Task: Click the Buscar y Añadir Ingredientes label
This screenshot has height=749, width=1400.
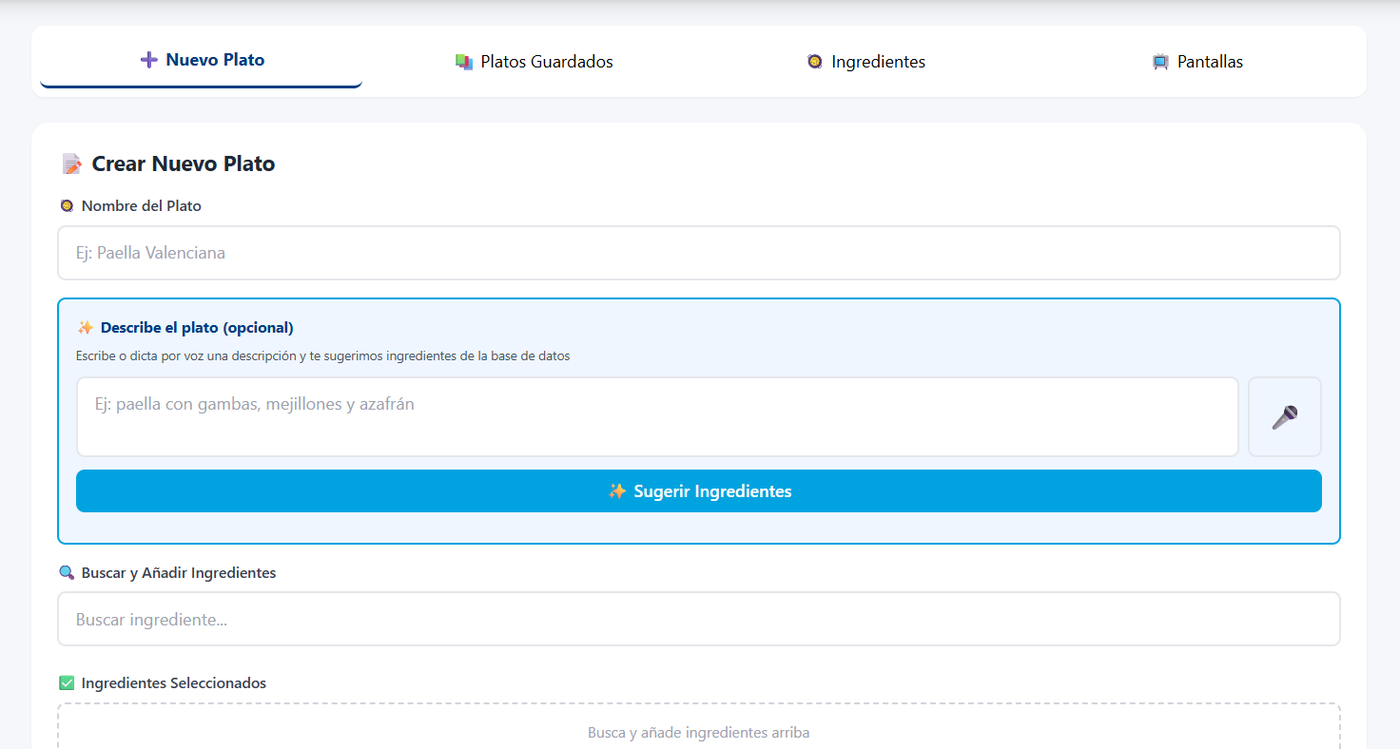Action: (x=179, y=573)
